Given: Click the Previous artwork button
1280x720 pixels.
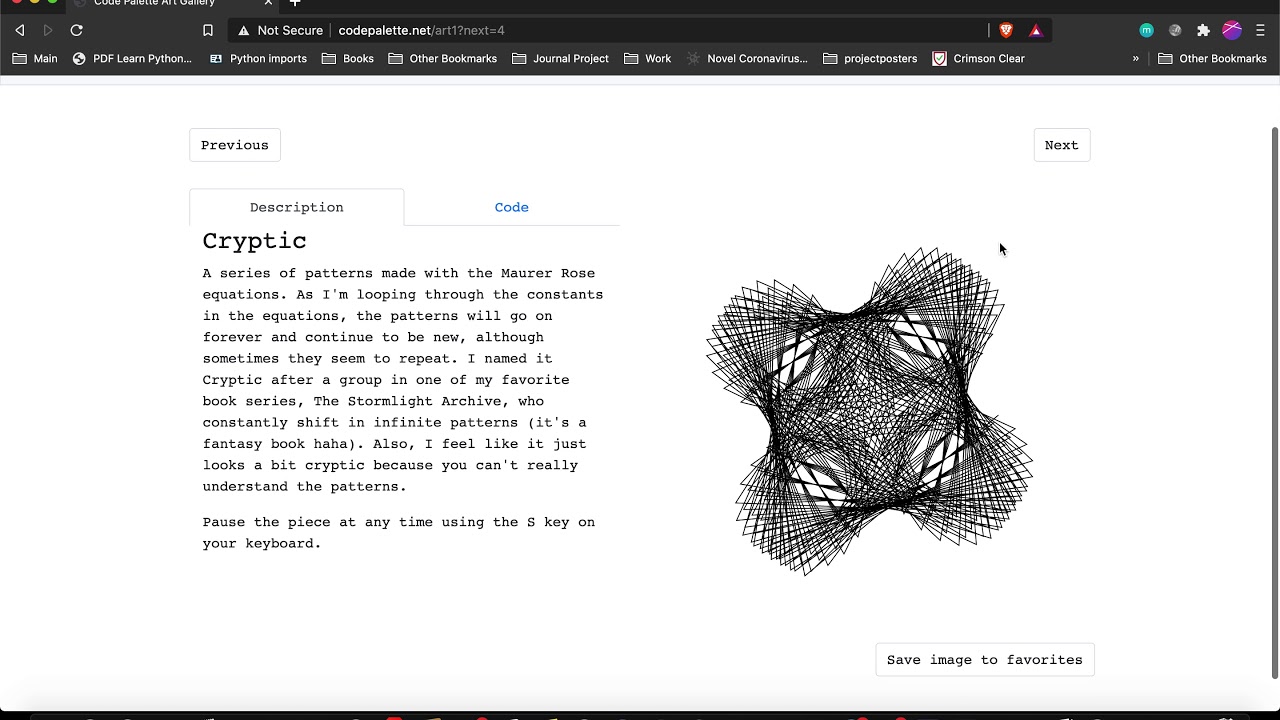Looking at the screenshot, I should pyautogui.click(x=235, y=145).
